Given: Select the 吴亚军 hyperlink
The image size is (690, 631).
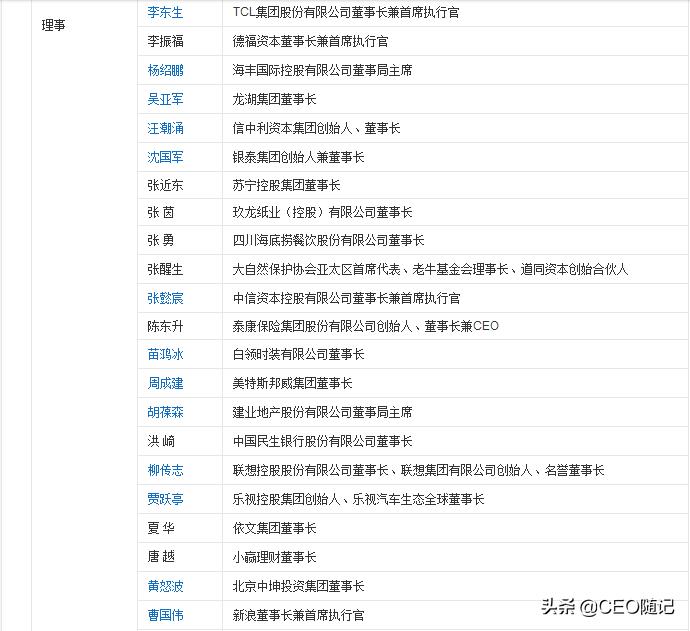Looking at the screenshot, I should [165, 99].
